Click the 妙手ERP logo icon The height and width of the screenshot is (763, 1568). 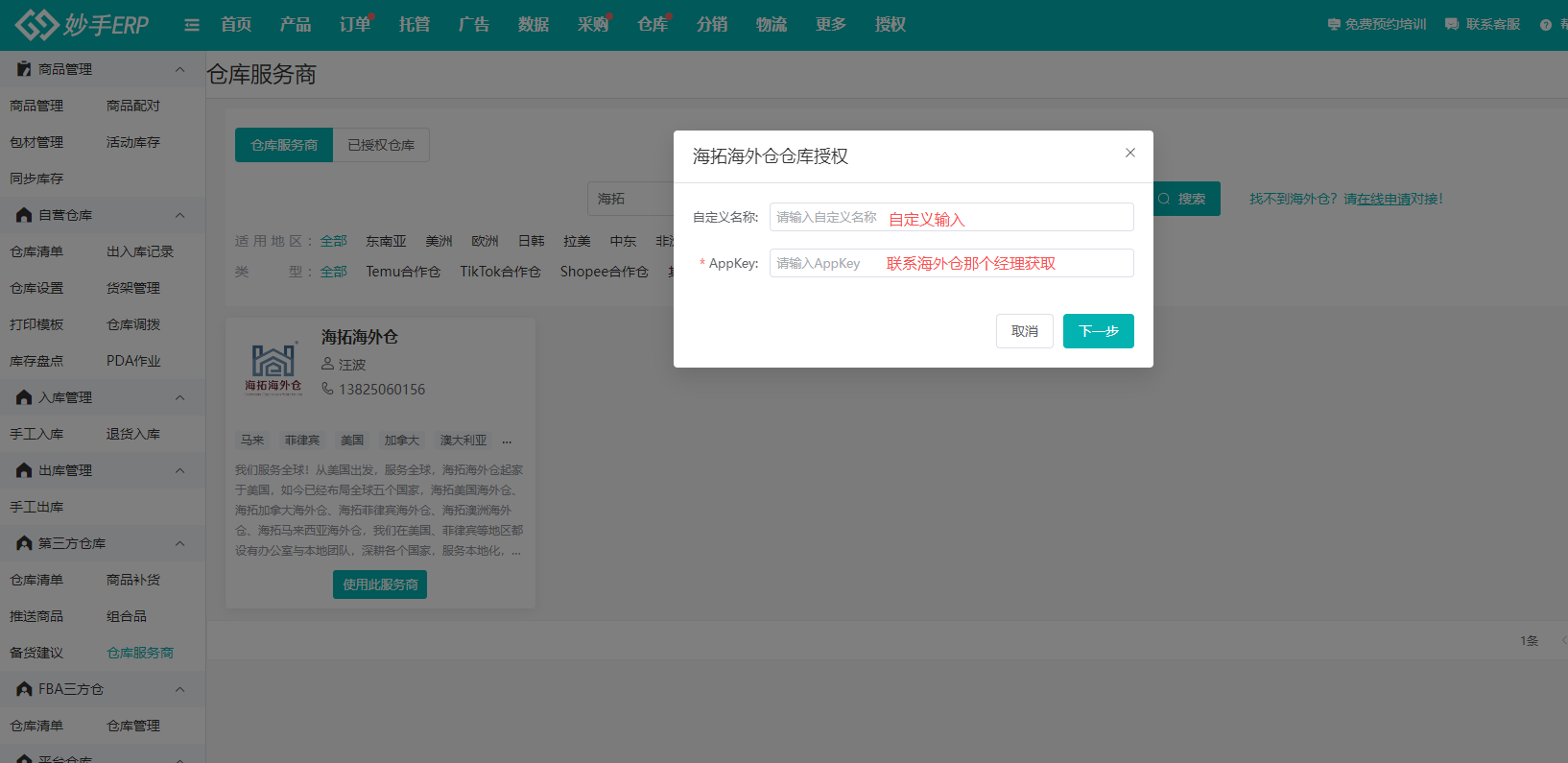tap(36, 25)
